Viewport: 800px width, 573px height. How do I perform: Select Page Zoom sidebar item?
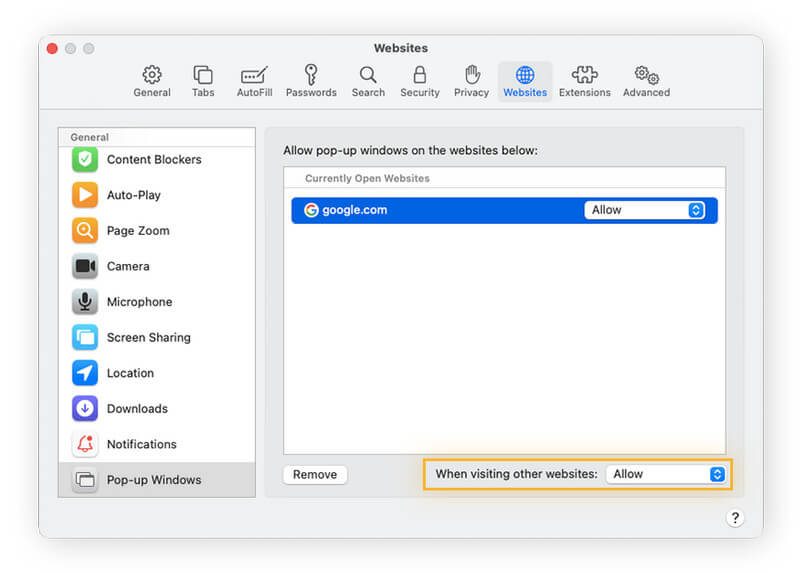[138, 231]
